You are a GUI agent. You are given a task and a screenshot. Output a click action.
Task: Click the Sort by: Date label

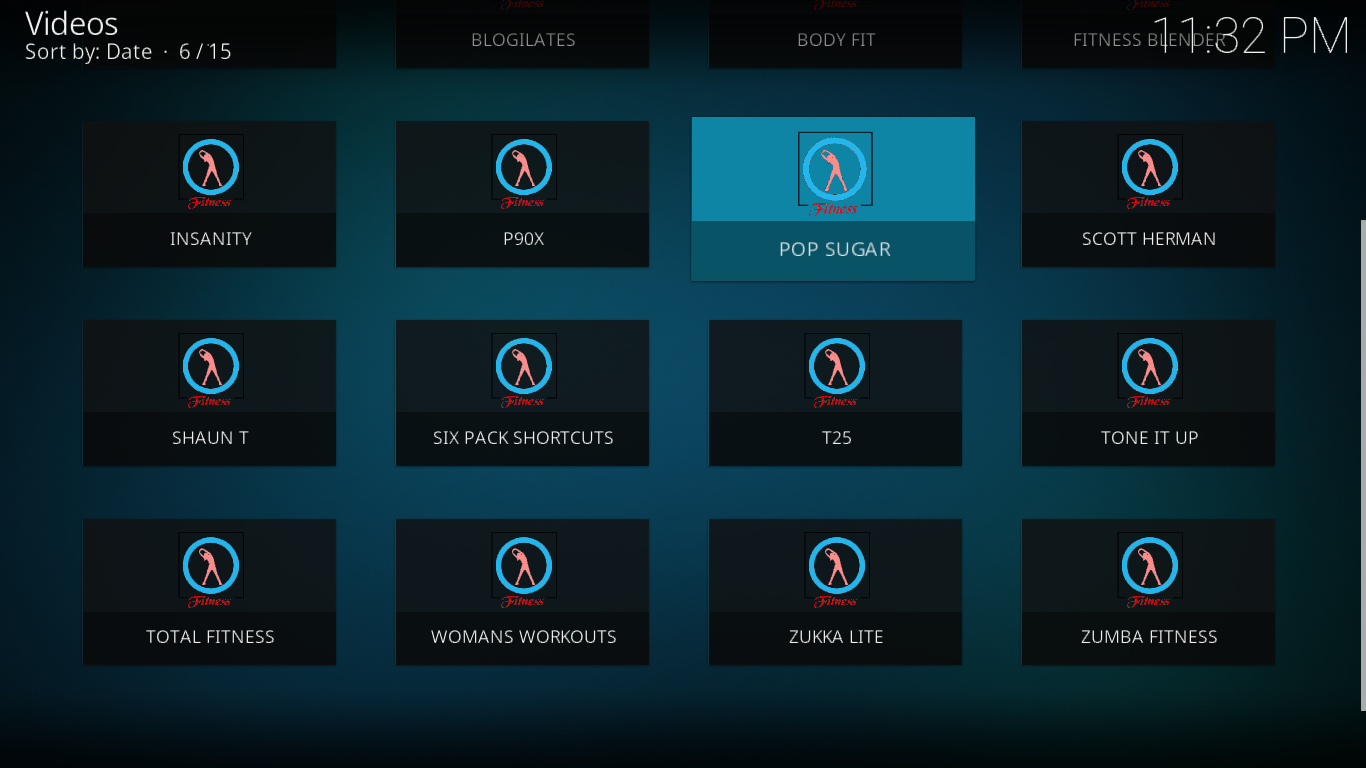point(88,52)
